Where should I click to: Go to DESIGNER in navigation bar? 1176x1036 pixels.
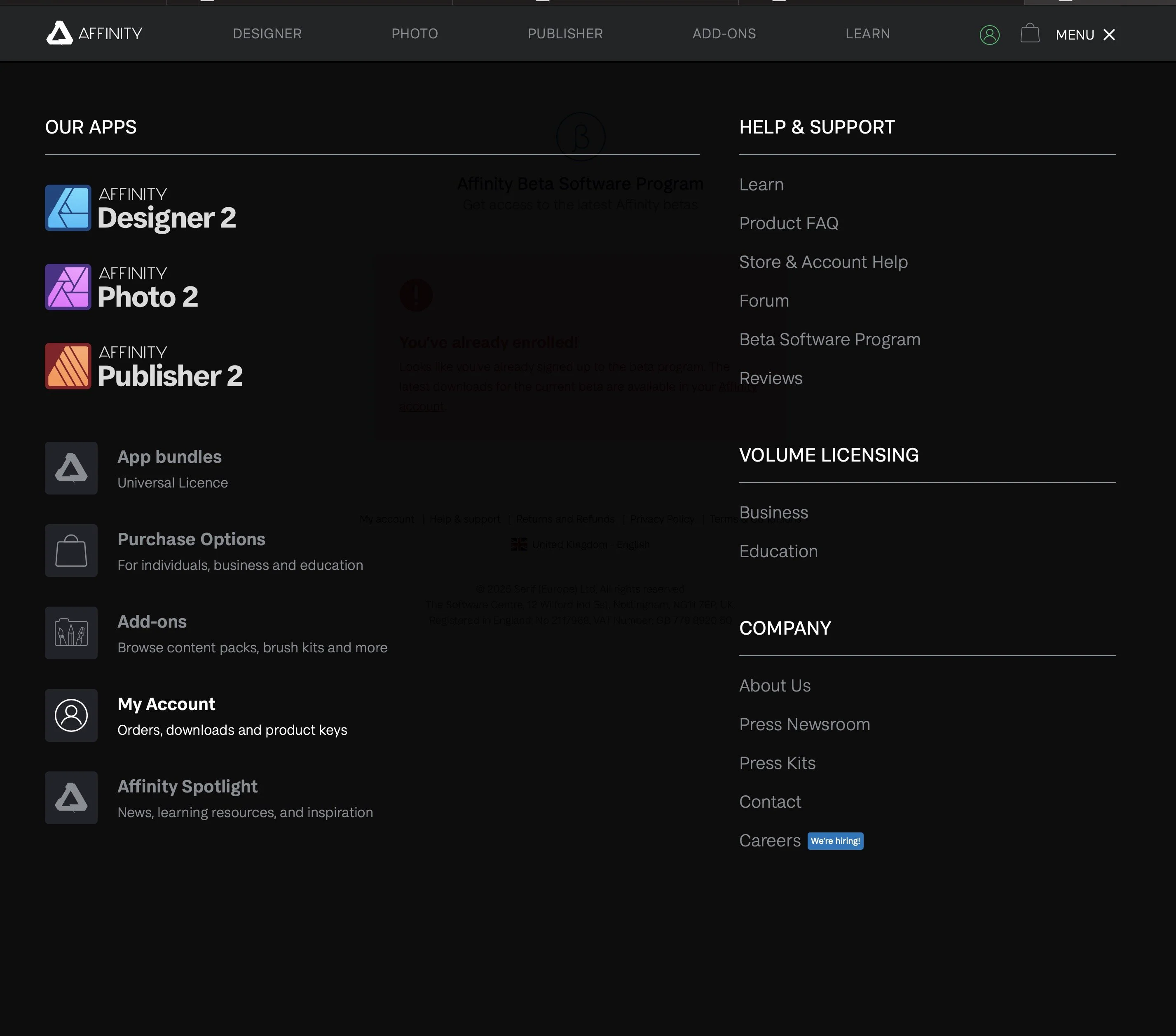click(267, 34)
